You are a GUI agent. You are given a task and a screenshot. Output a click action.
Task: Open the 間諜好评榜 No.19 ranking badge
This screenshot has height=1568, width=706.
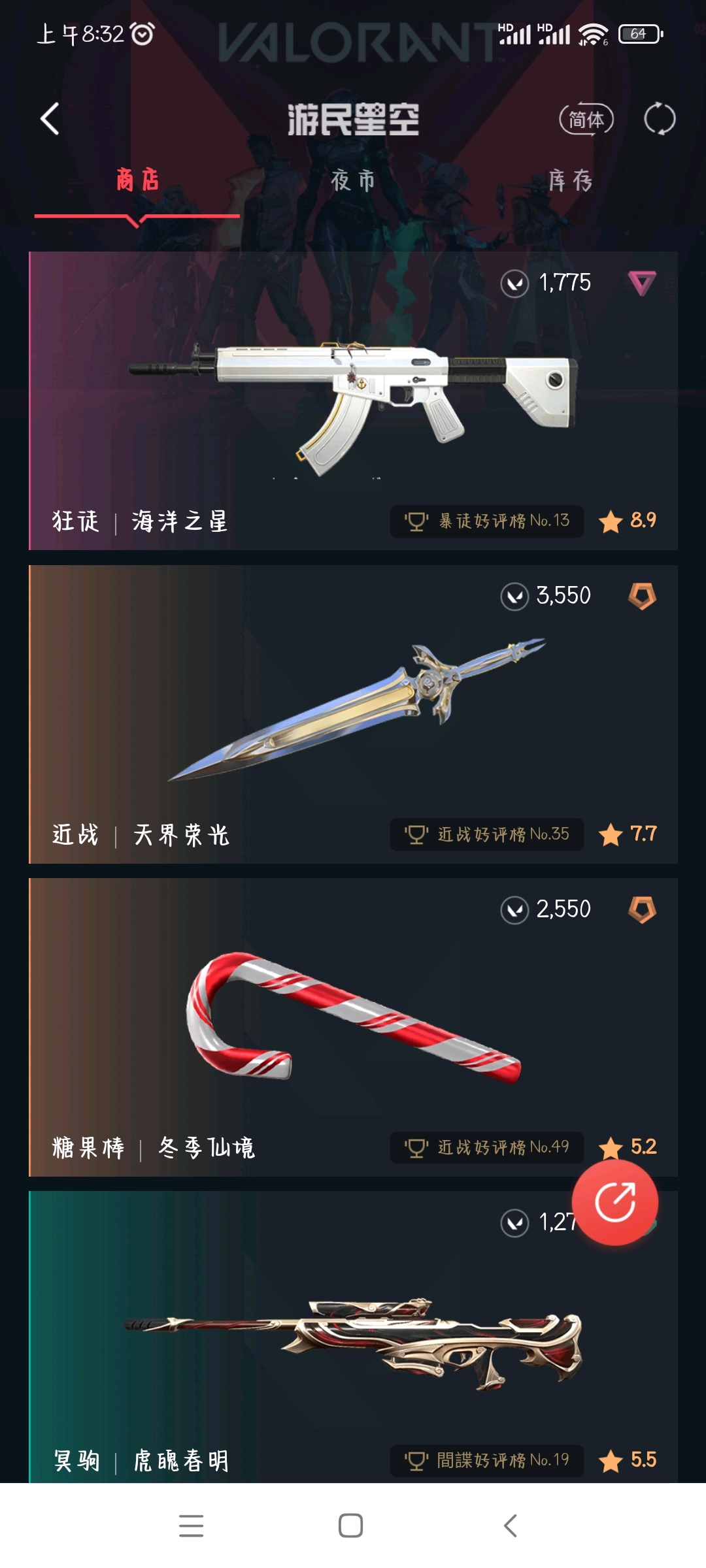(x=487, y=1460)
